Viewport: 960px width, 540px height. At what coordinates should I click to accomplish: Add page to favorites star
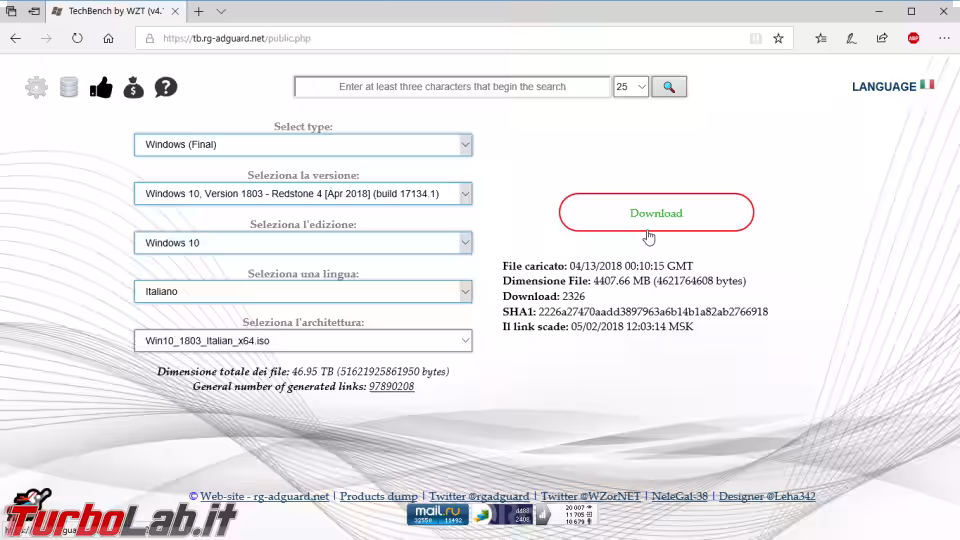click(x=778, y=38)
